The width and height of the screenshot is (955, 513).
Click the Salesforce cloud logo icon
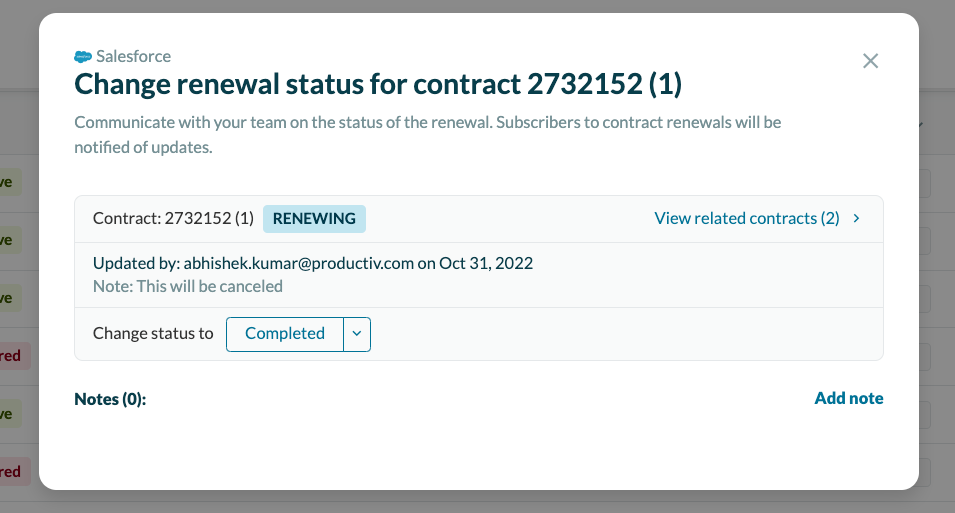coord(83,57)
